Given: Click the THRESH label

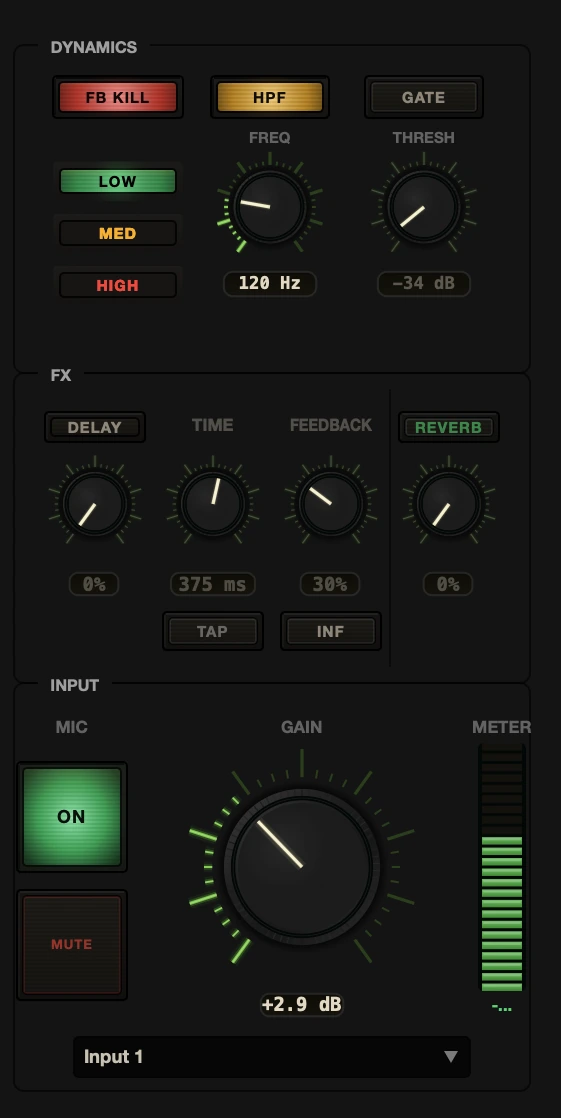Looking at the screenshot, I should [423, 138].
